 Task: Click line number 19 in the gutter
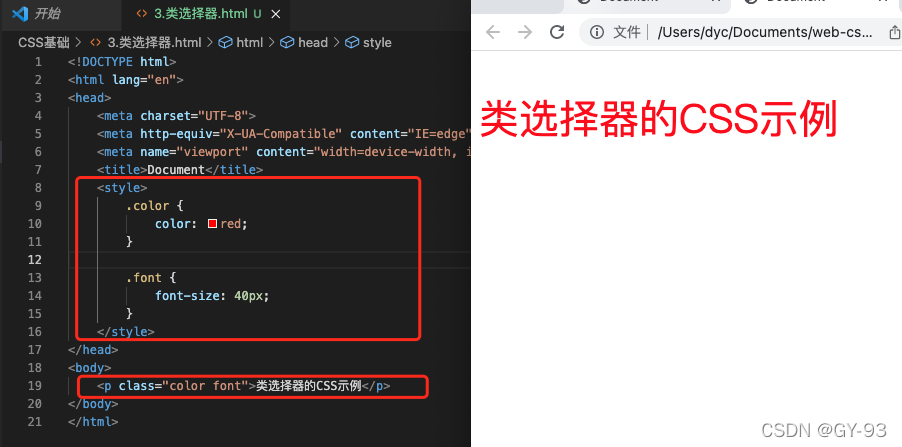pyautogui.click(x=35, y=385)
